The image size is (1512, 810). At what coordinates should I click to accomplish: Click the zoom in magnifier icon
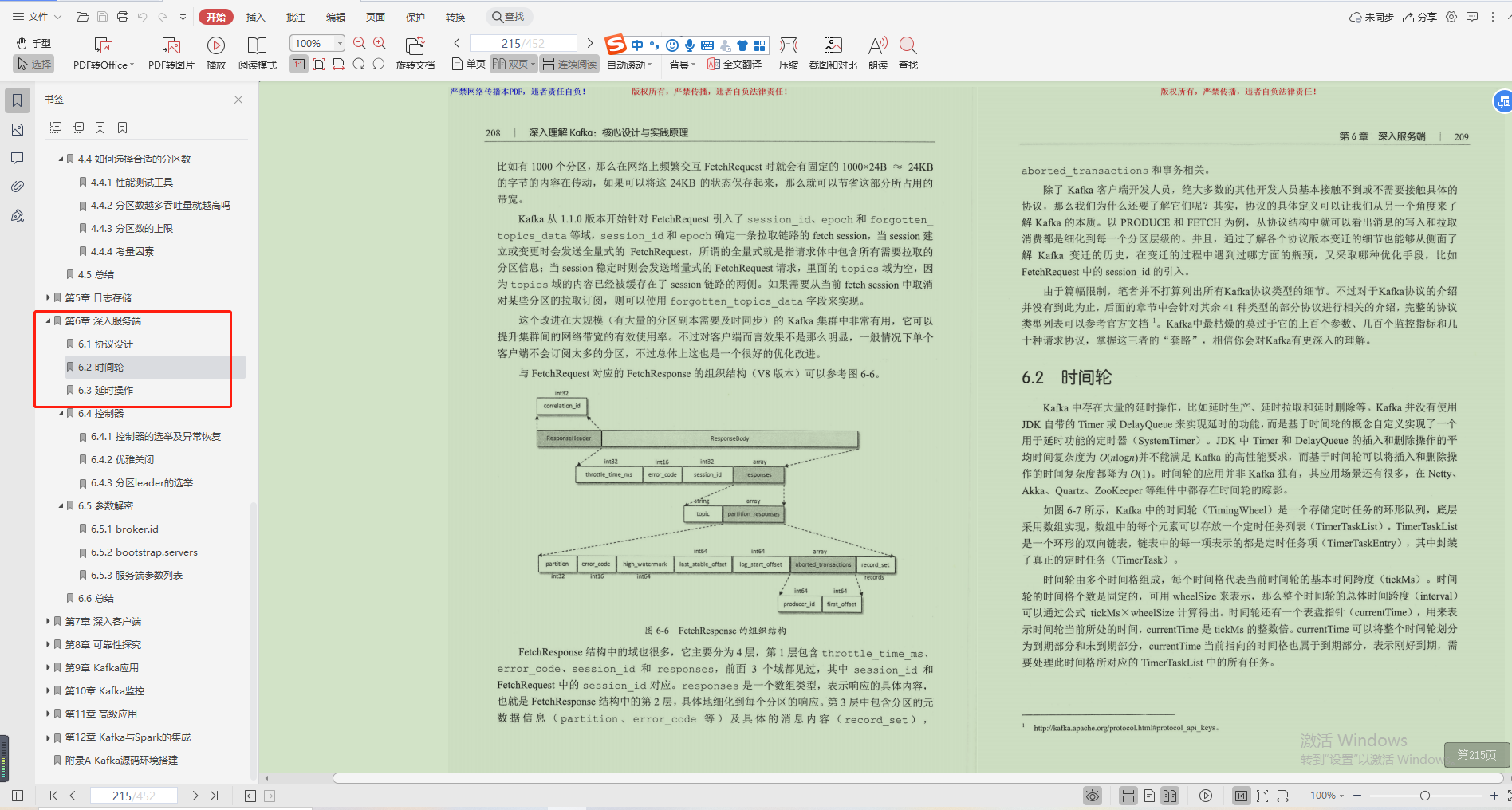coord(380,43)
